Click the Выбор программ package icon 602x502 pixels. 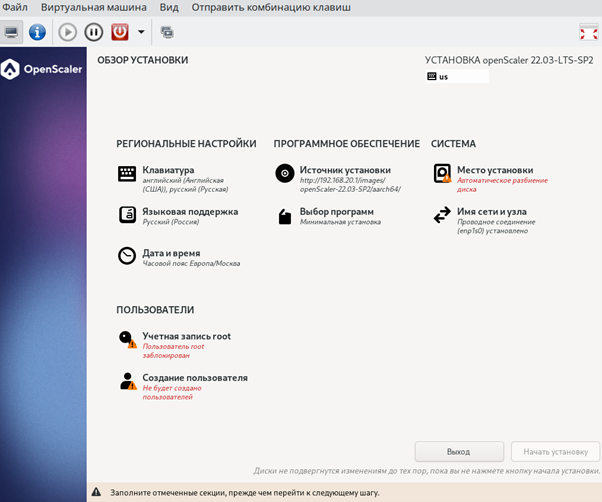tap(284, 216)
